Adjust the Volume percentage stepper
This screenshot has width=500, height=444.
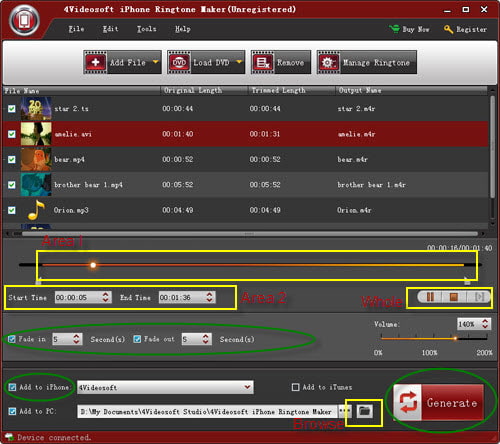[485, 323]
